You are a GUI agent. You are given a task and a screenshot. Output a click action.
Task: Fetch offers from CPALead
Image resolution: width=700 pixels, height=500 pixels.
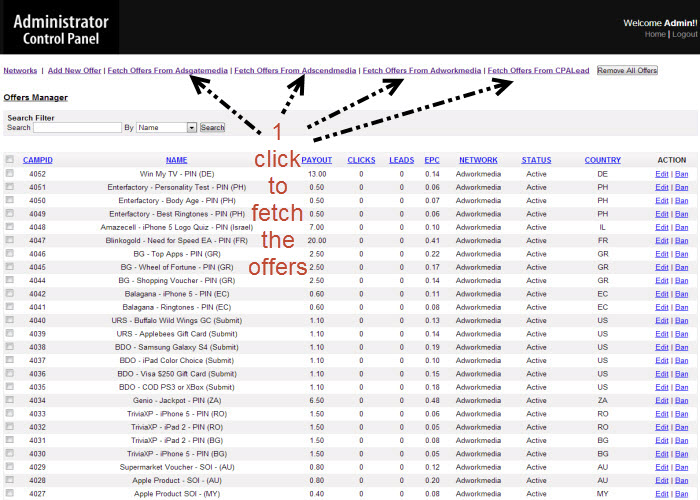click(538, 71)
